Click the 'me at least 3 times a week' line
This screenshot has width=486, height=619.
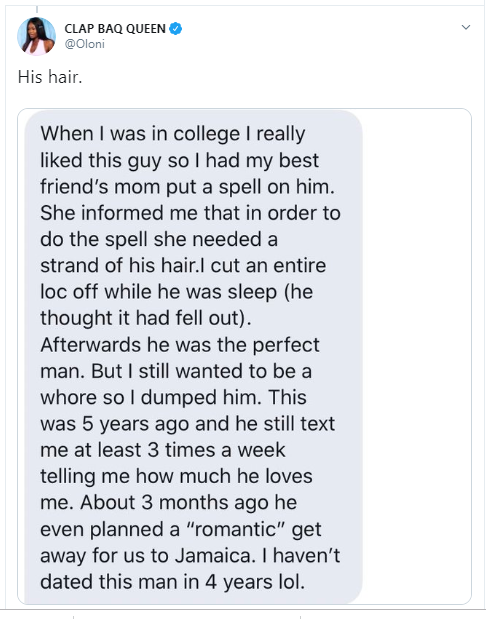point(162,450)
